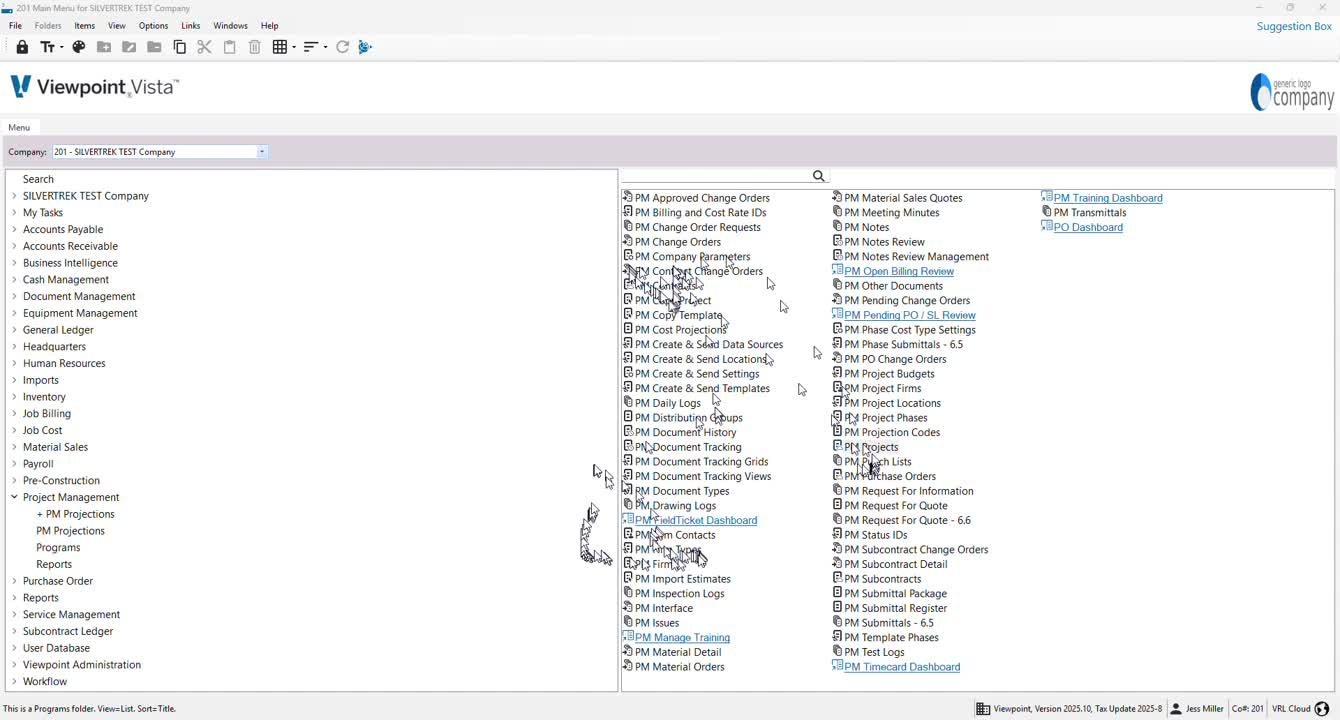Expand the Payroll tree node
This screenshot has height=720, width=1340.
[x=14, y=464]
